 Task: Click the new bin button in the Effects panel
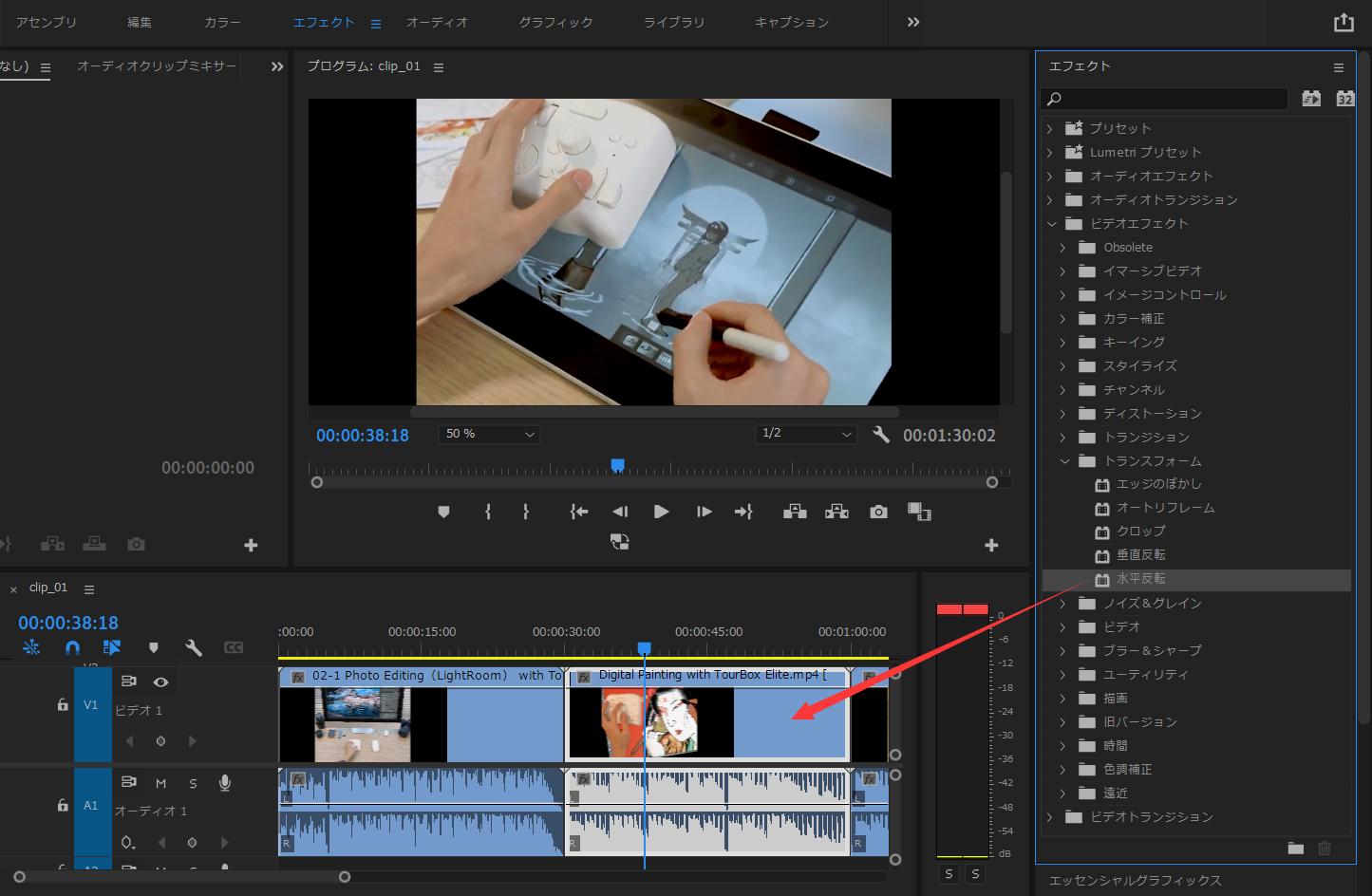(1295, 849)
